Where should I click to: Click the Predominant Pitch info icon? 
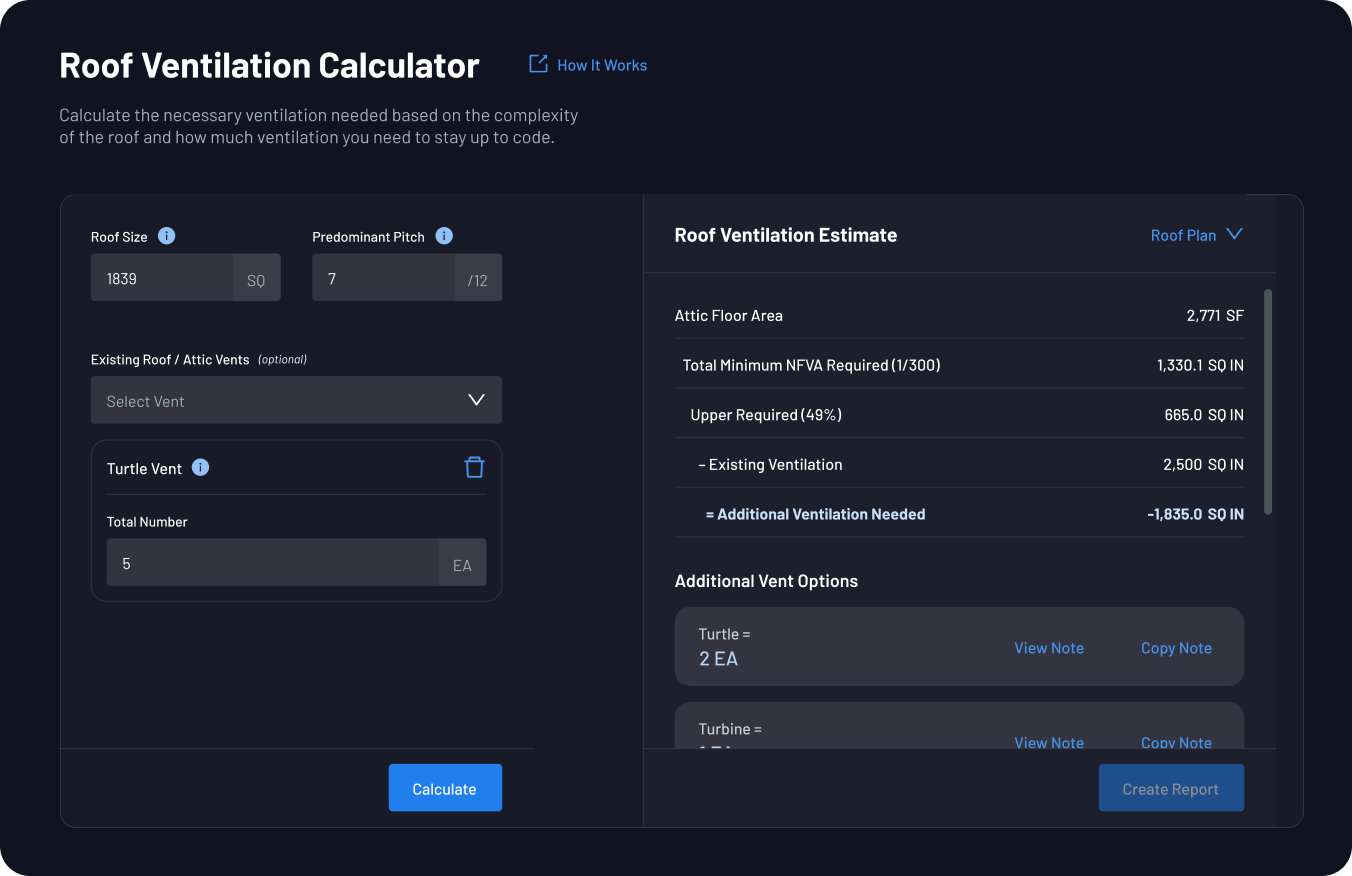(443, 236)
